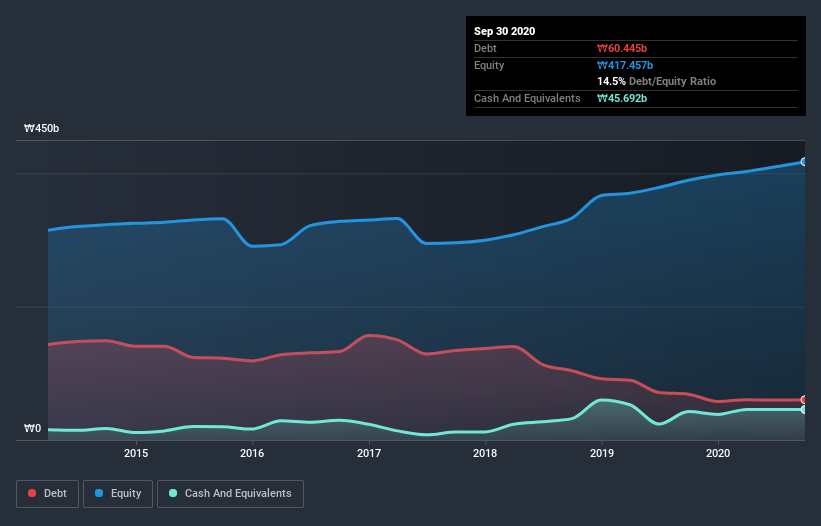The height and width of the screenshot is (526, 821).
Task: Click the 2018 x-axis label
Action: (x=485, y=453)
